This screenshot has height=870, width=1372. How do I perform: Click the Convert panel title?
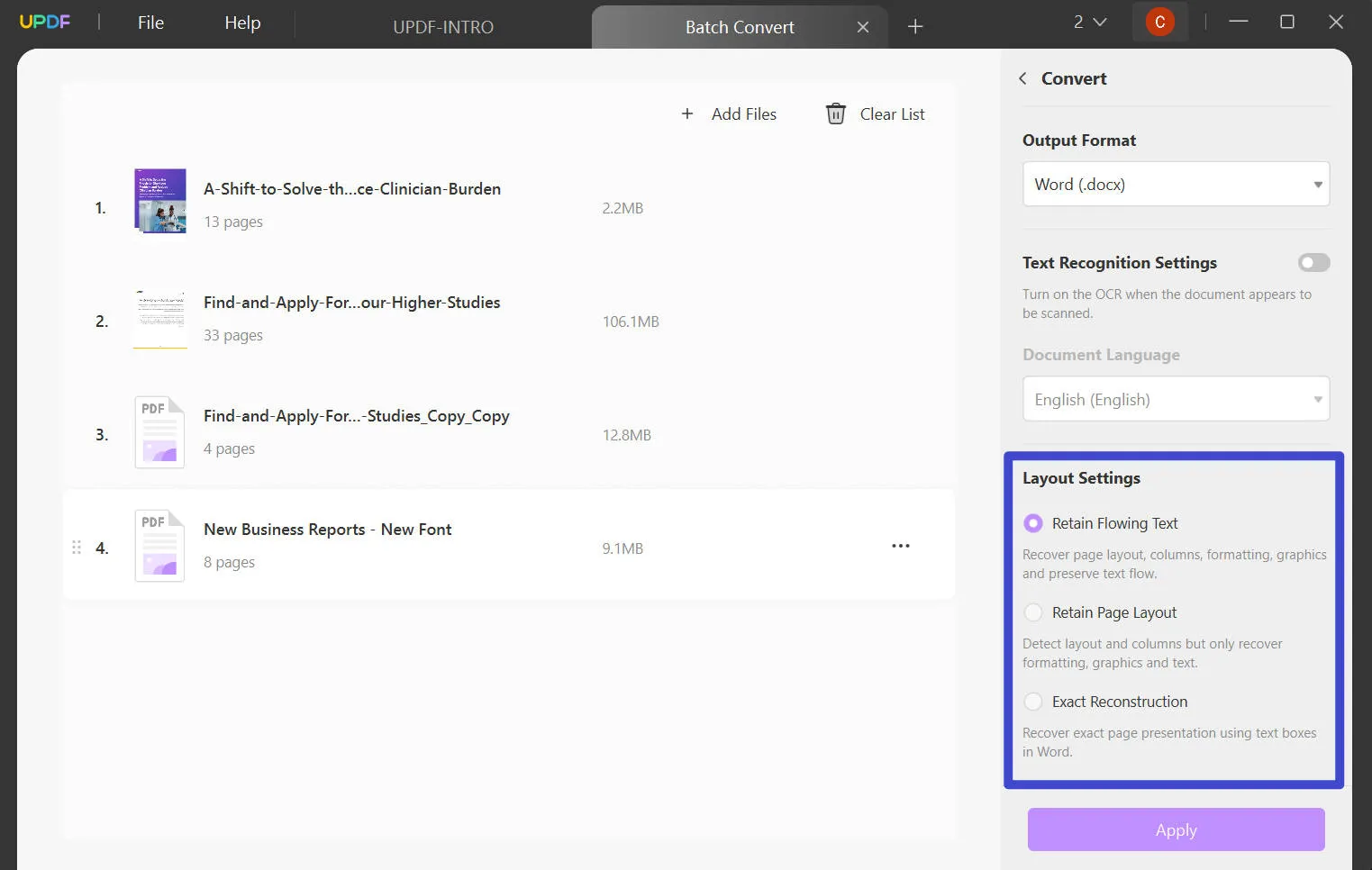point(1074,78)
